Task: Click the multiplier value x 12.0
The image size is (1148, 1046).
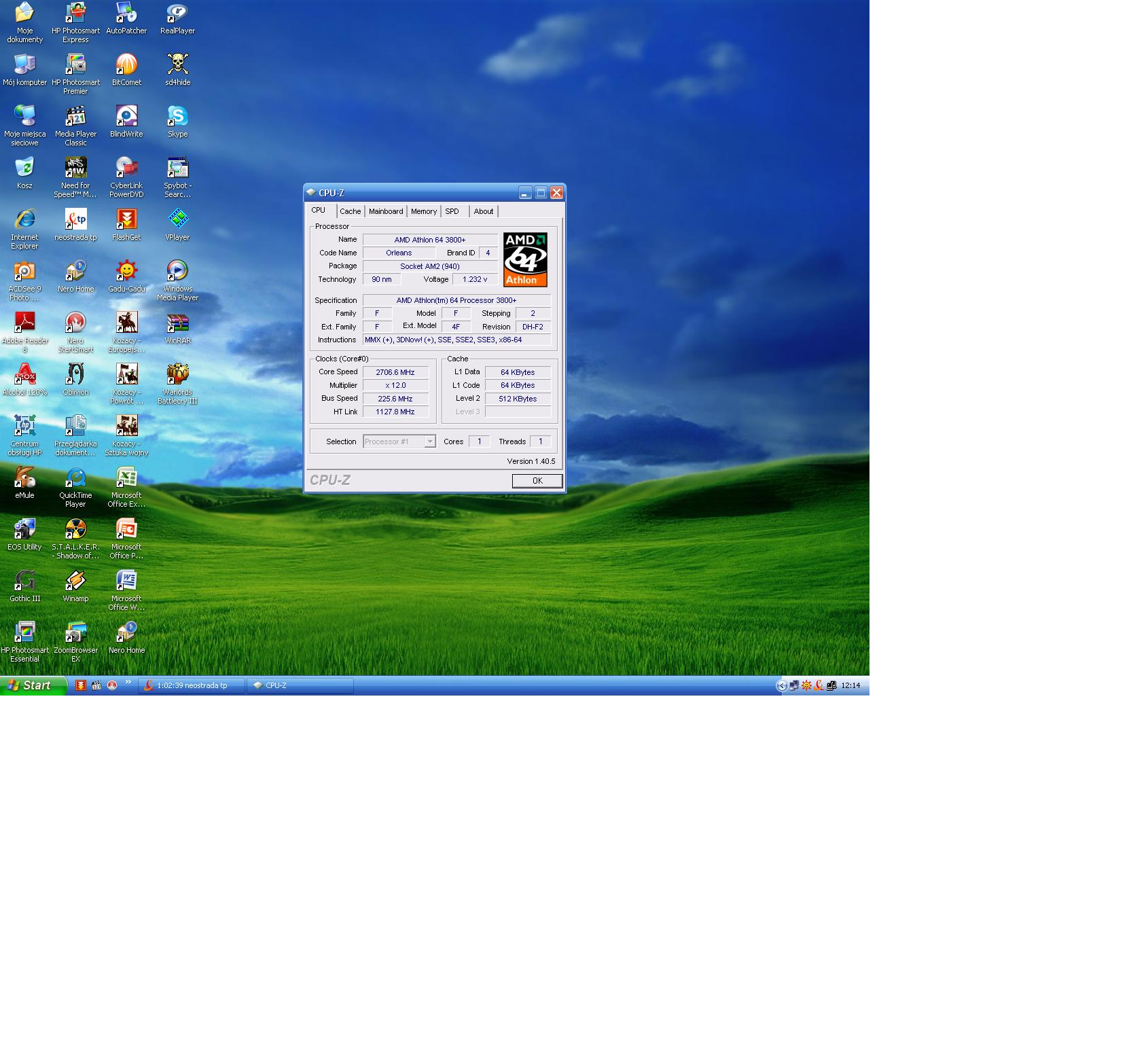Action: [x=395, y=385]
